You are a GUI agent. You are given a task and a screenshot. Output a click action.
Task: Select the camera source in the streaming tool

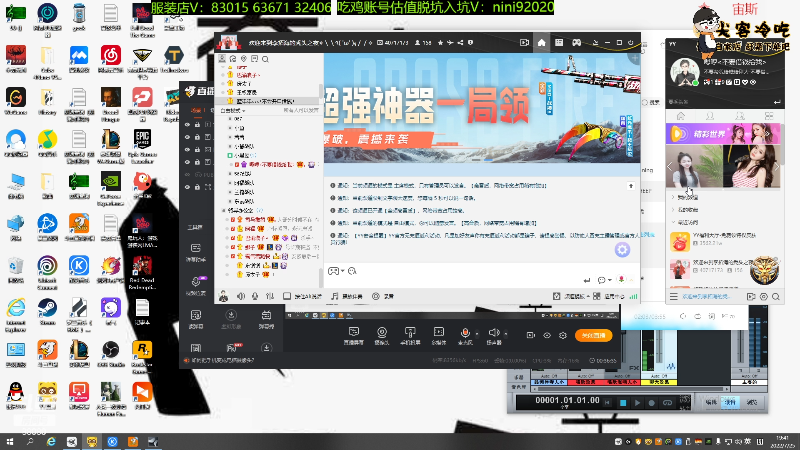[x=382, y=336]
